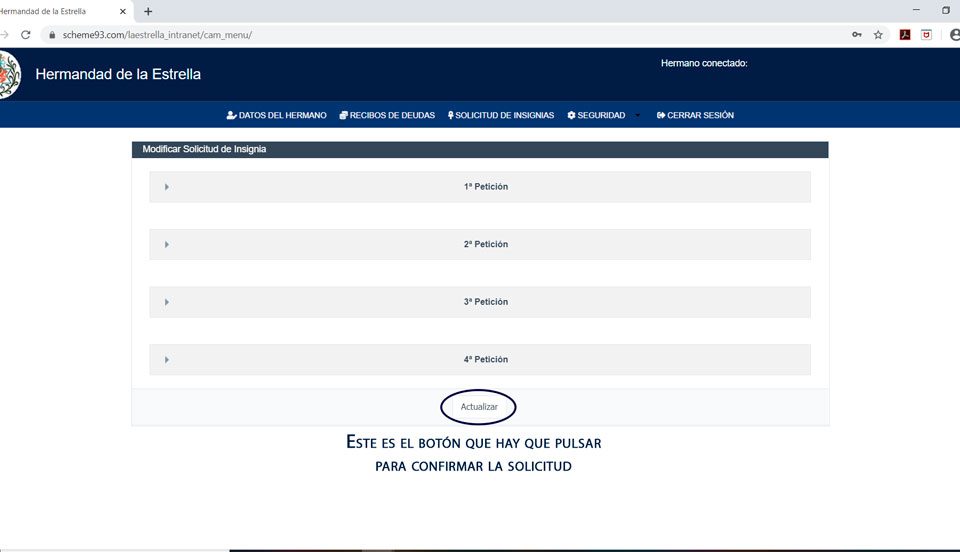Open the Recibos de Deudas menu

[387, 115]
